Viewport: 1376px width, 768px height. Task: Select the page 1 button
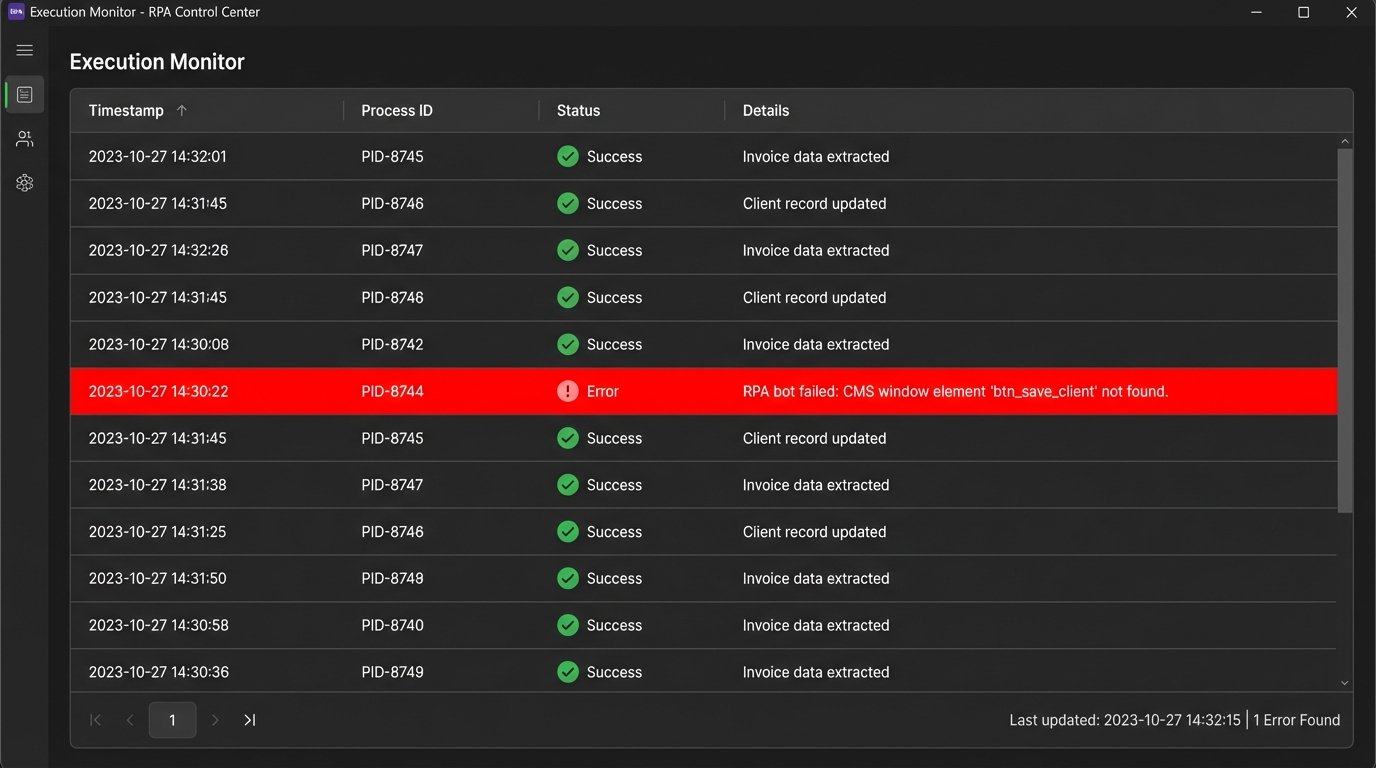point(172,719)
